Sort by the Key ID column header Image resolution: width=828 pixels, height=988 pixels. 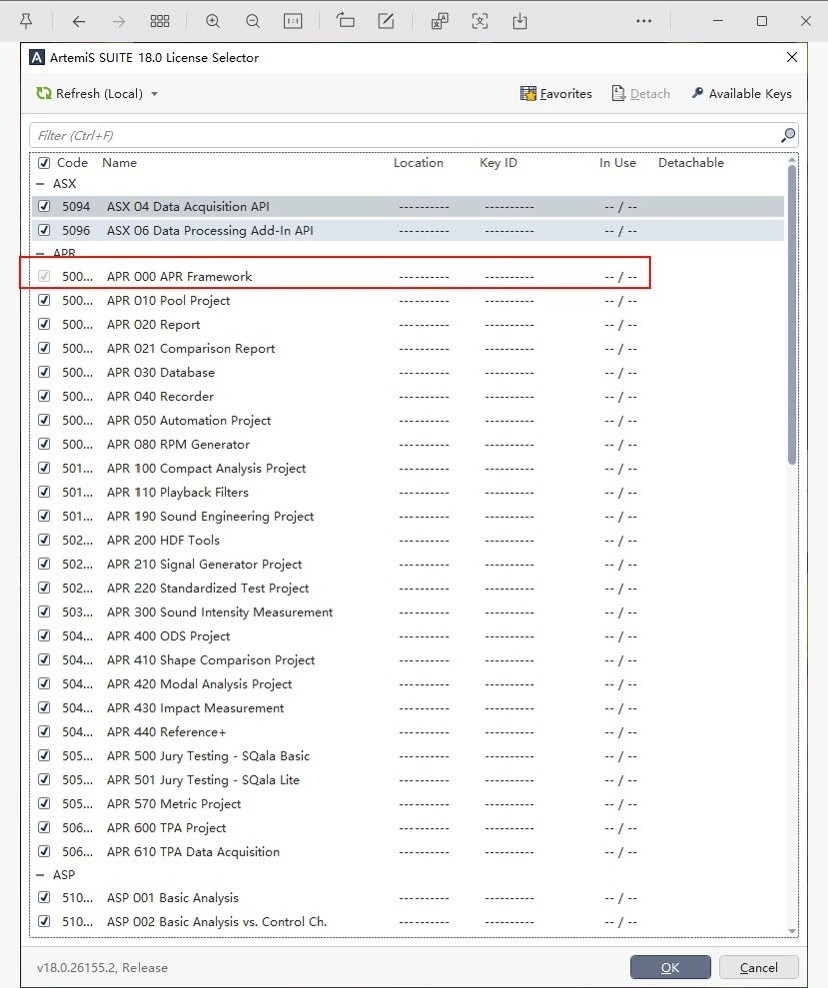coord(498,163)
